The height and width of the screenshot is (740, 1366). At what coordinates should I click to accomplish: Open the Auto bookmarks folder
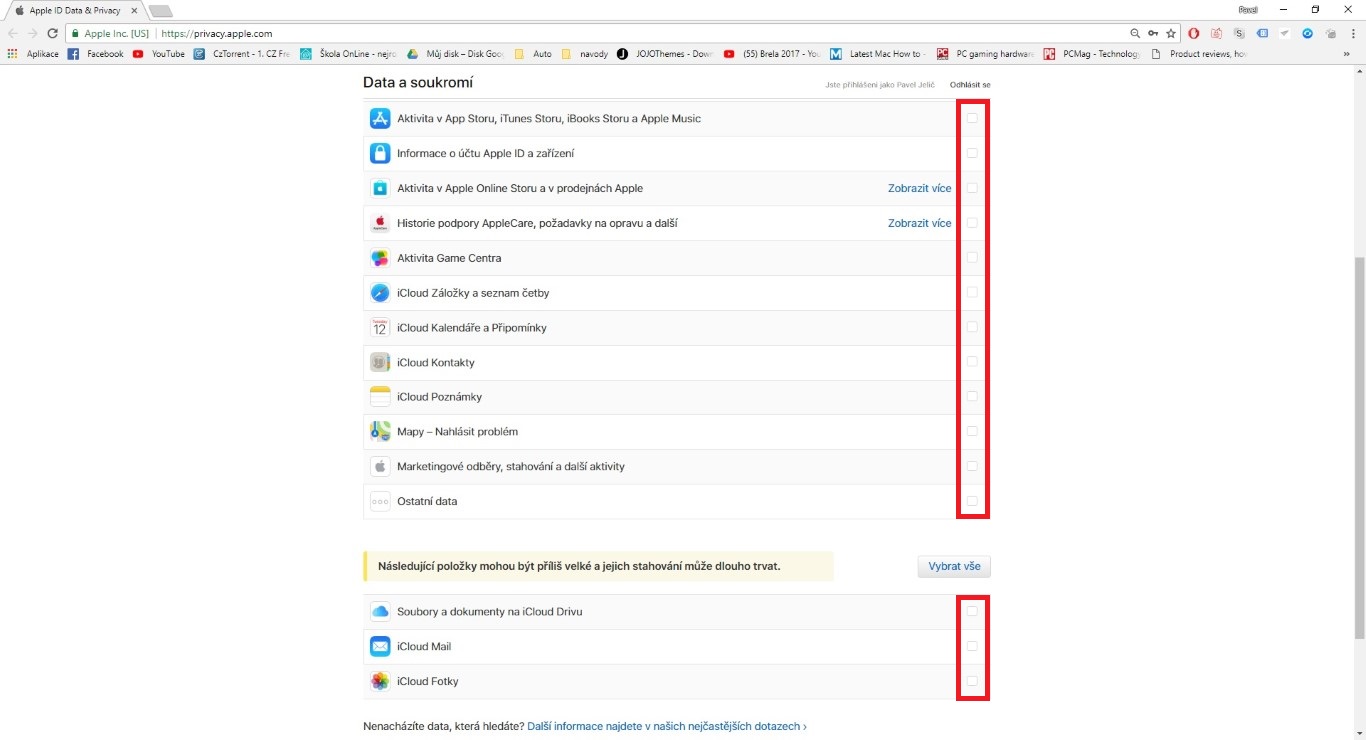tap(533, 54)
